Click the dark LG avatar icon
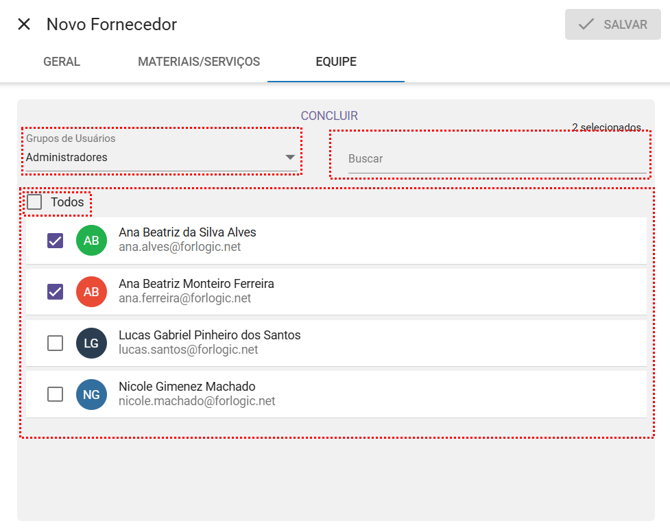 [91, 343]
